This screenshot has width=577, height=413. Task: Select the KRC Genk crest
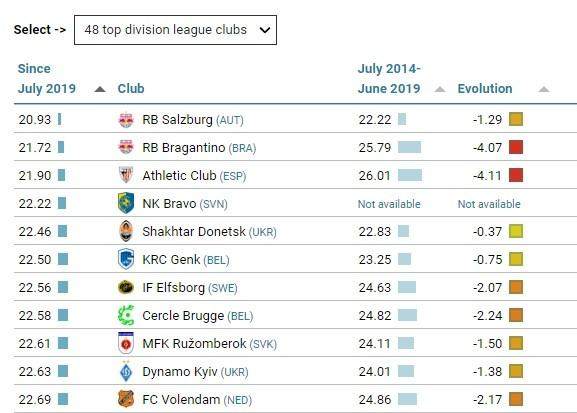[126, 259]
